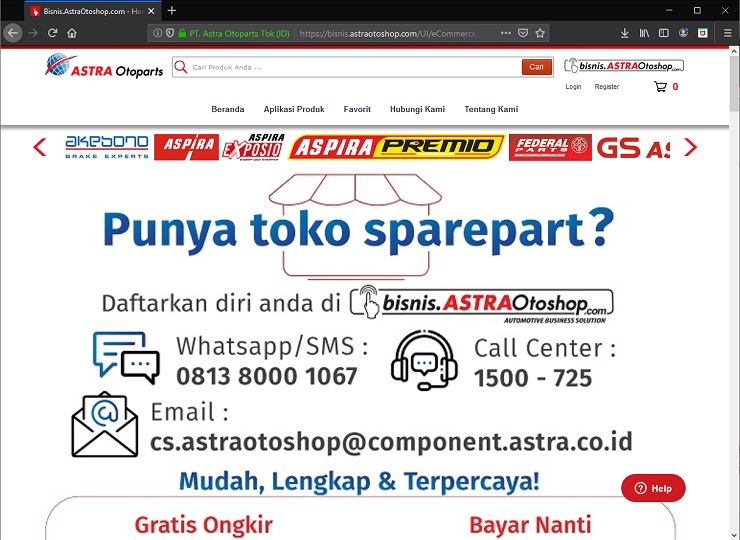The height and width of the screenshot is (540, 740).
Task: Click the large bisnis.AstraOtoshop.com banner logo
Action: tap(481, 304)
